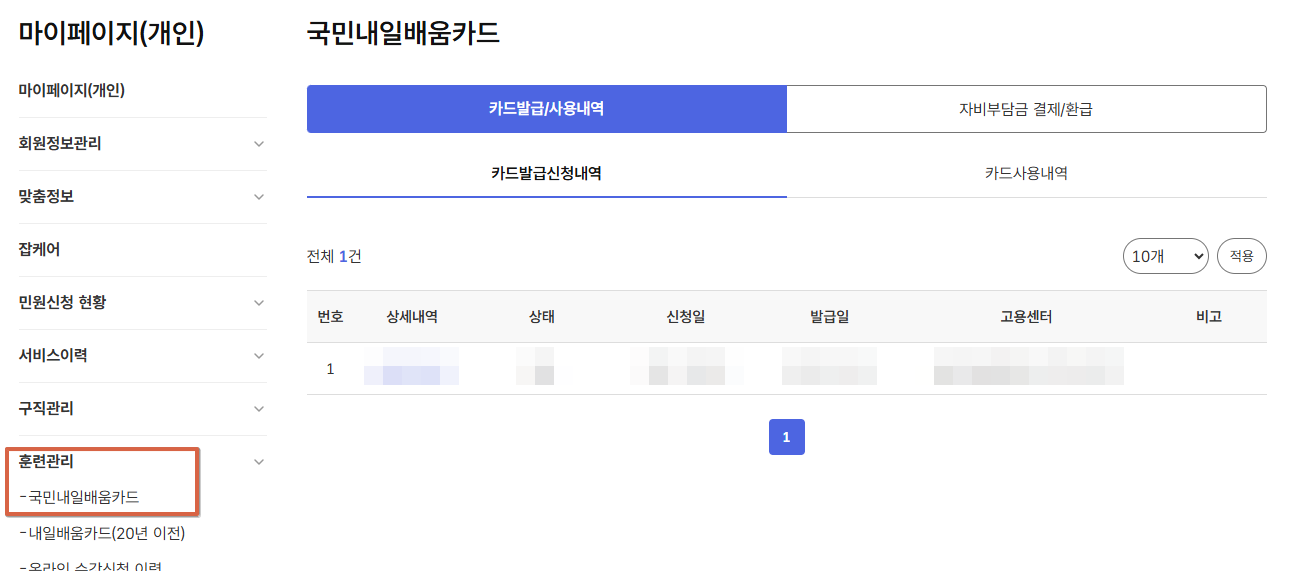Screen dimensions: 1301x571
Task: Open 마이페이지(개인) sidebar link
Action: (72, 91)
